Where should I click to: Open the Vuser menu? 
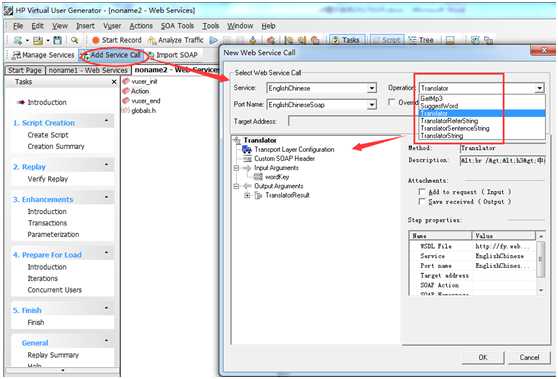[112, 26]
